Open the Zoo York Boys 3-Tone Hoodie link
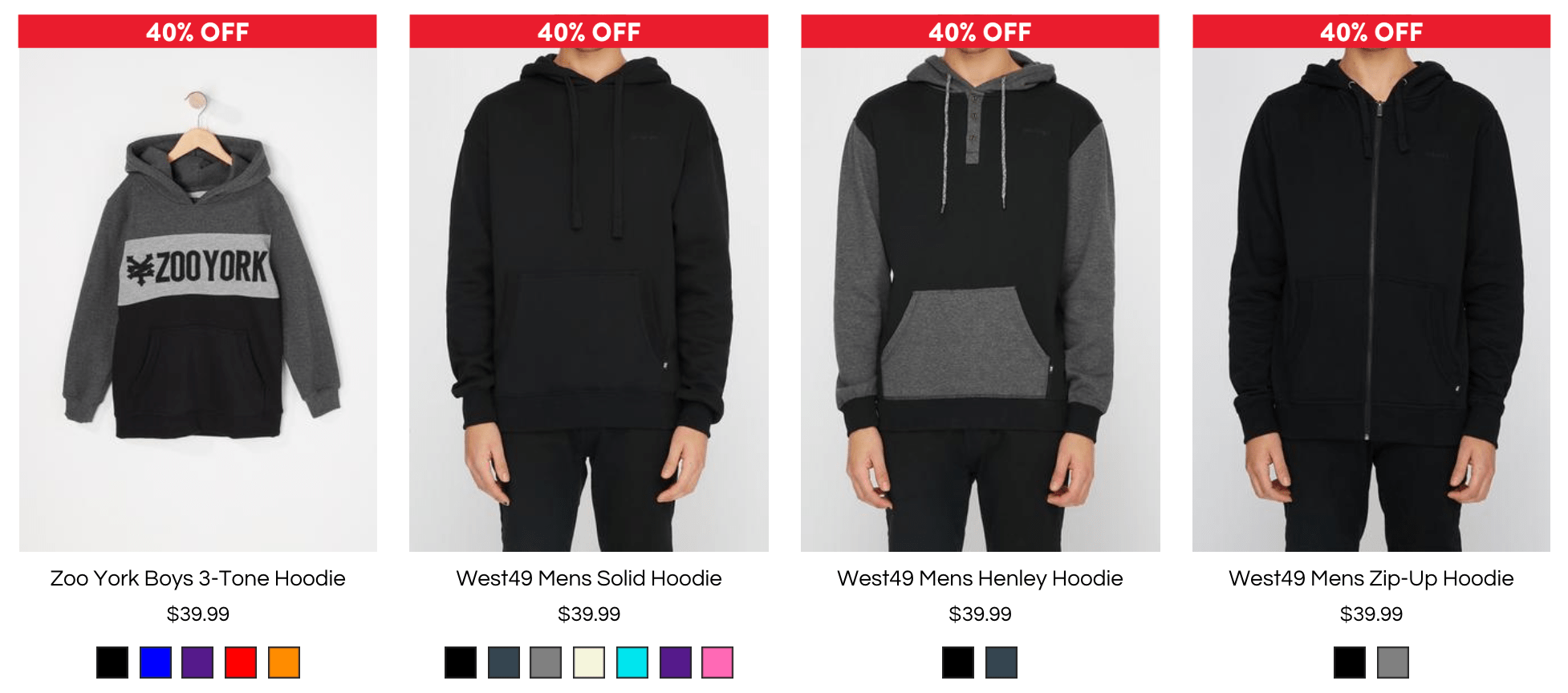The width and height of the screenshot is (1568, 693). point(197,578)
